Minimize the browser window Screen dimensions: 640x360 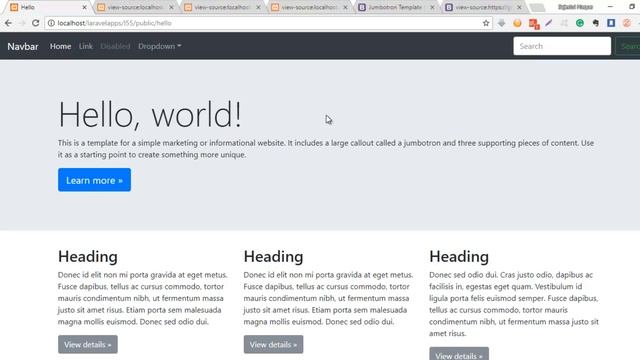(x=610, y=7)
